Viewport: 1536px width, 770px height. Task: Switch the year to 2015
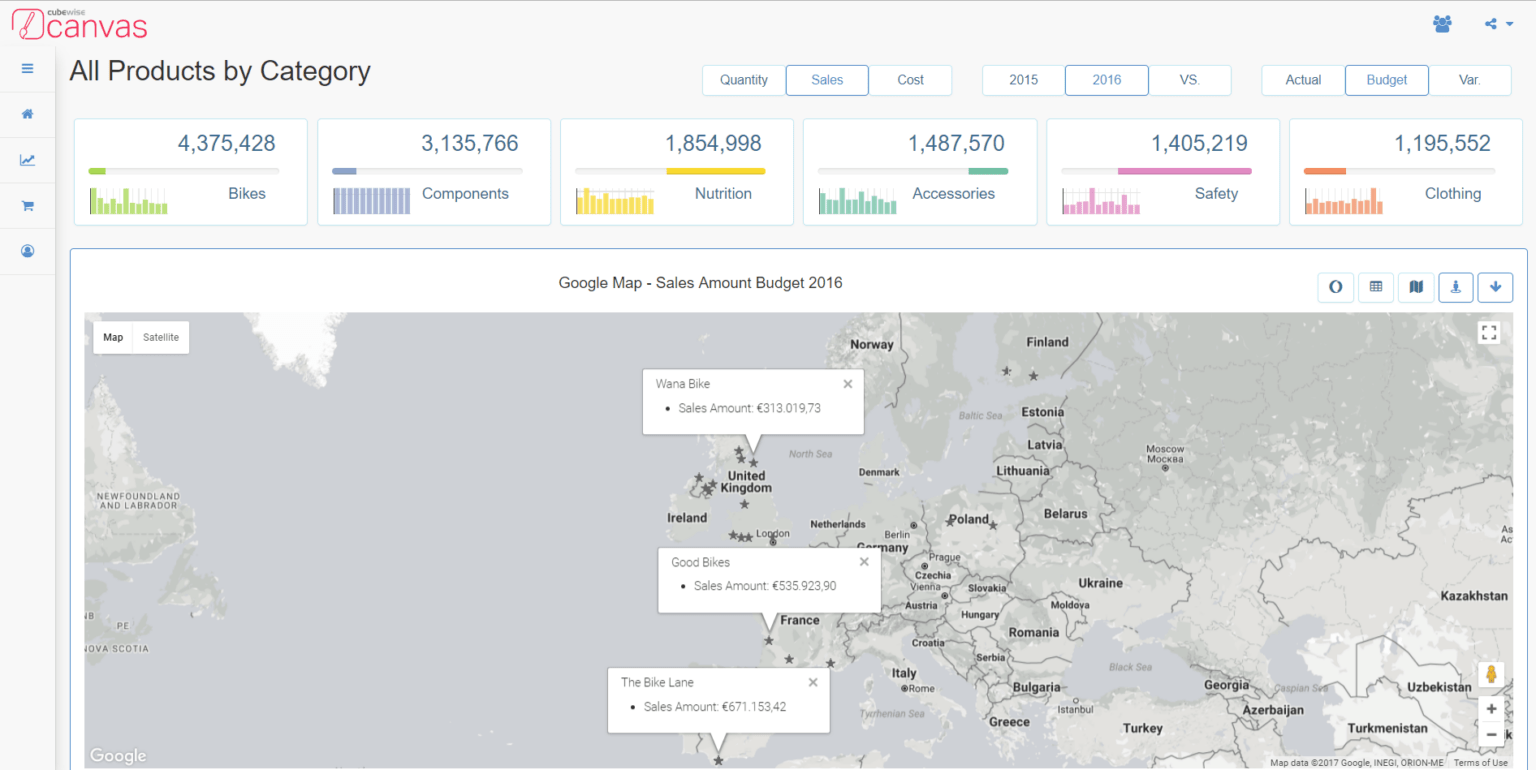pos(1024,80)
